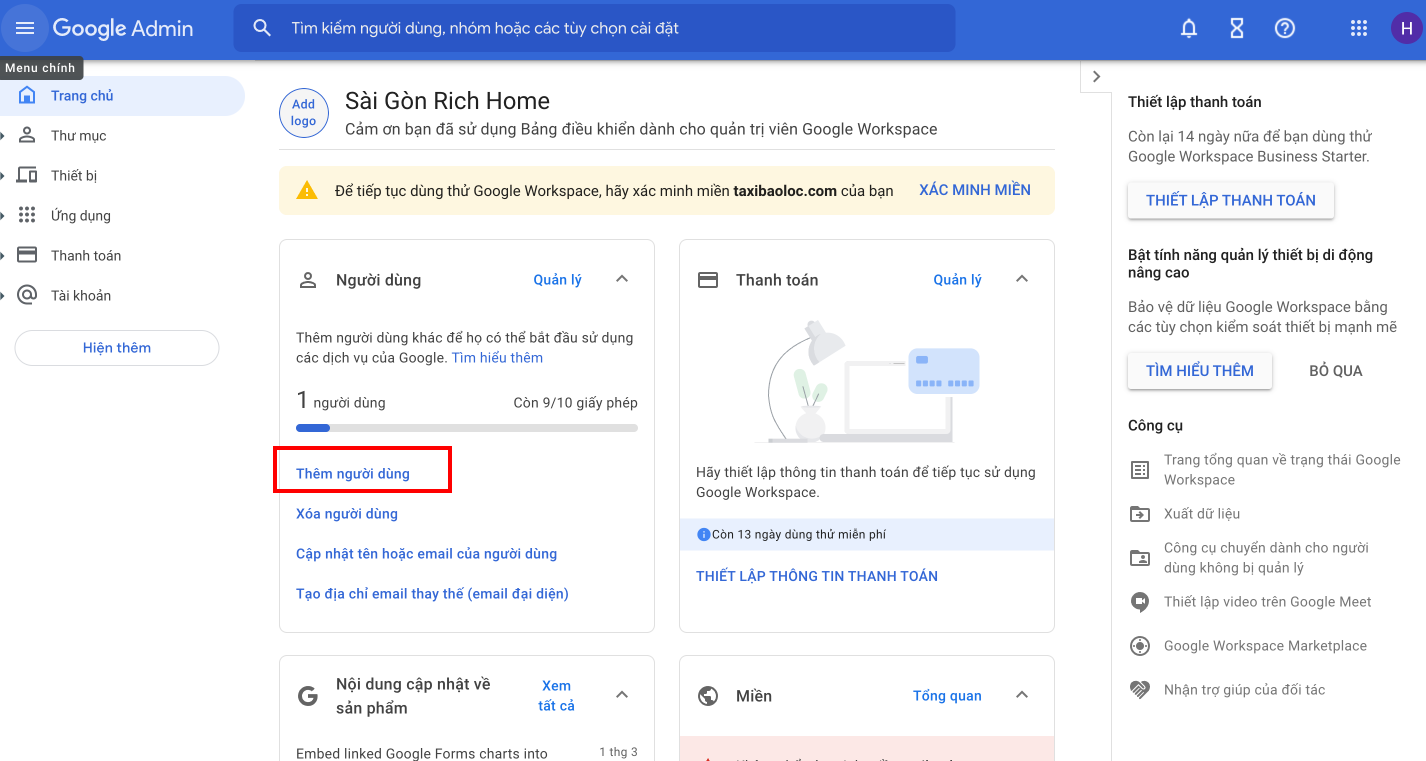Image resolution: width=1426 pixels, height=761 pixels.
Task: Click Xóa người dùng link
Action: (347, 514)
